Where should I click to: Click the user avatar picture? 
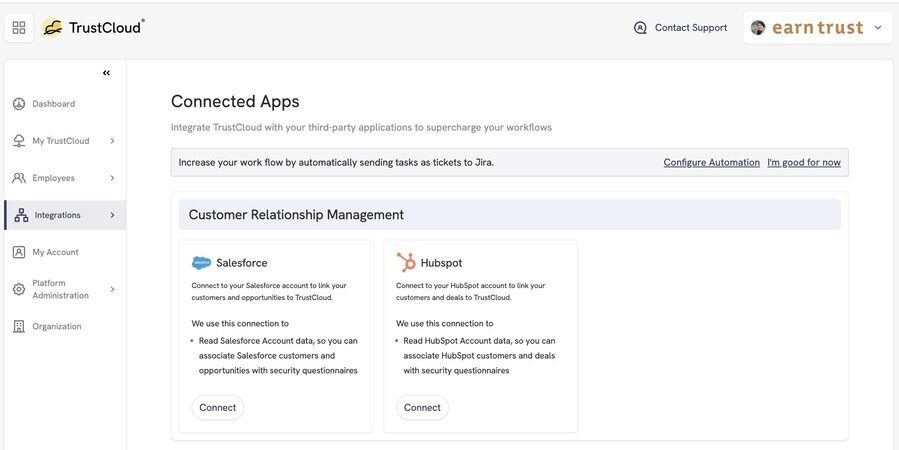758,28
